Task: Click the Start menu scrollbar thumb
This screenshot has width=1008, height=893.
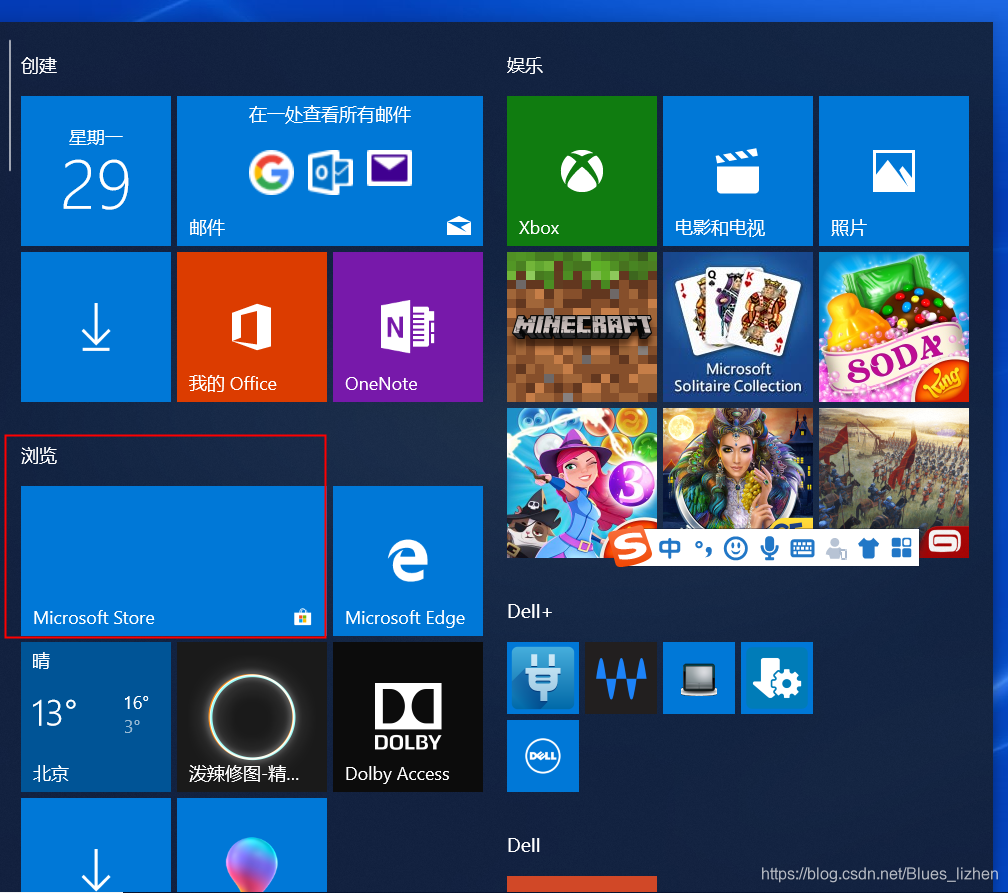Action: pyautogui.click(x=10, y=105)
